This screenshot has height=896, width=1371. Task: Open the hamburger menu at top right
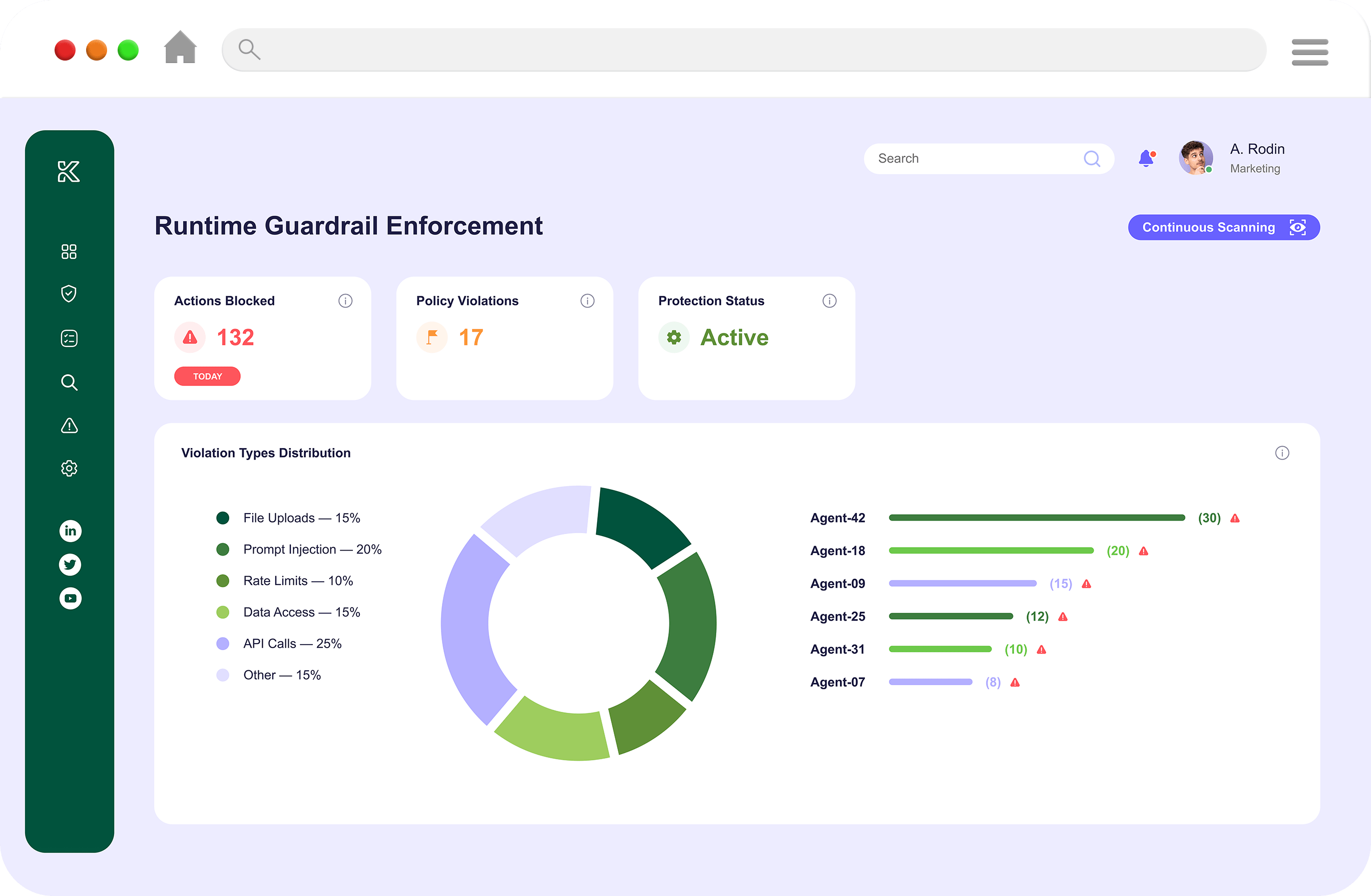tap(1309, 53)
